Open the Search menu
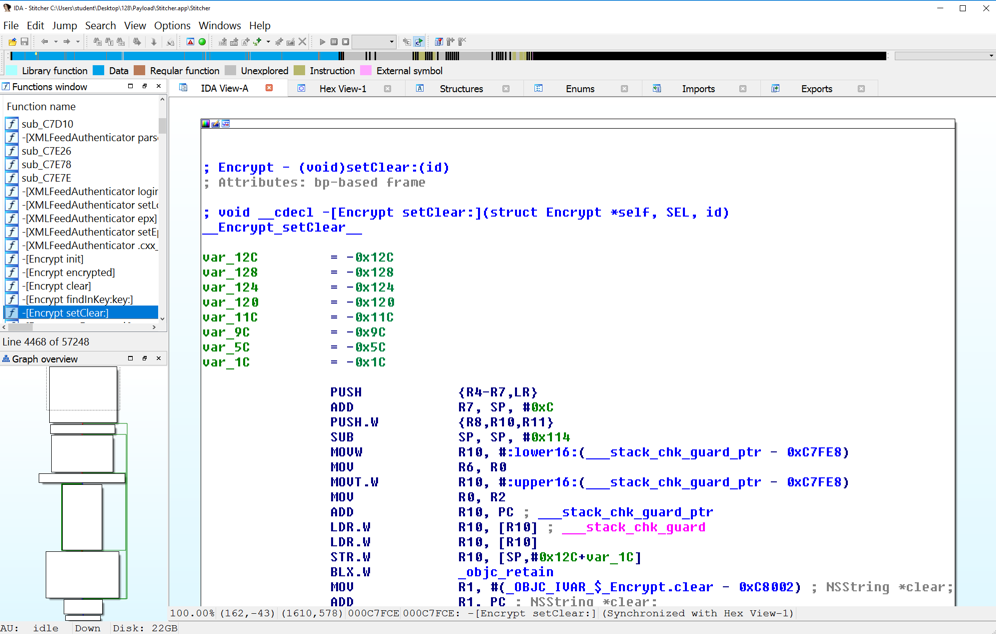 click(100, 25)
